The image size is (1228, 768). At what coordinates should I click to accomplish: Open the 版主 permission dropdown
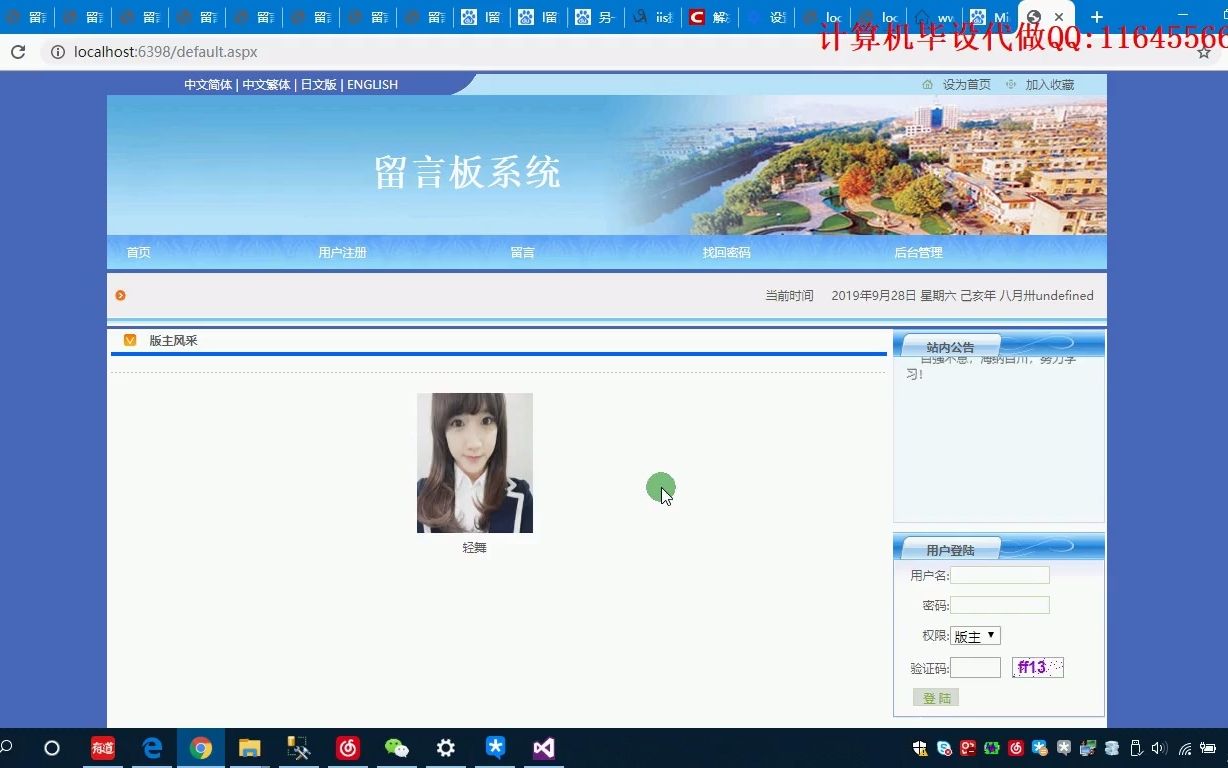[x=974, y=635]
